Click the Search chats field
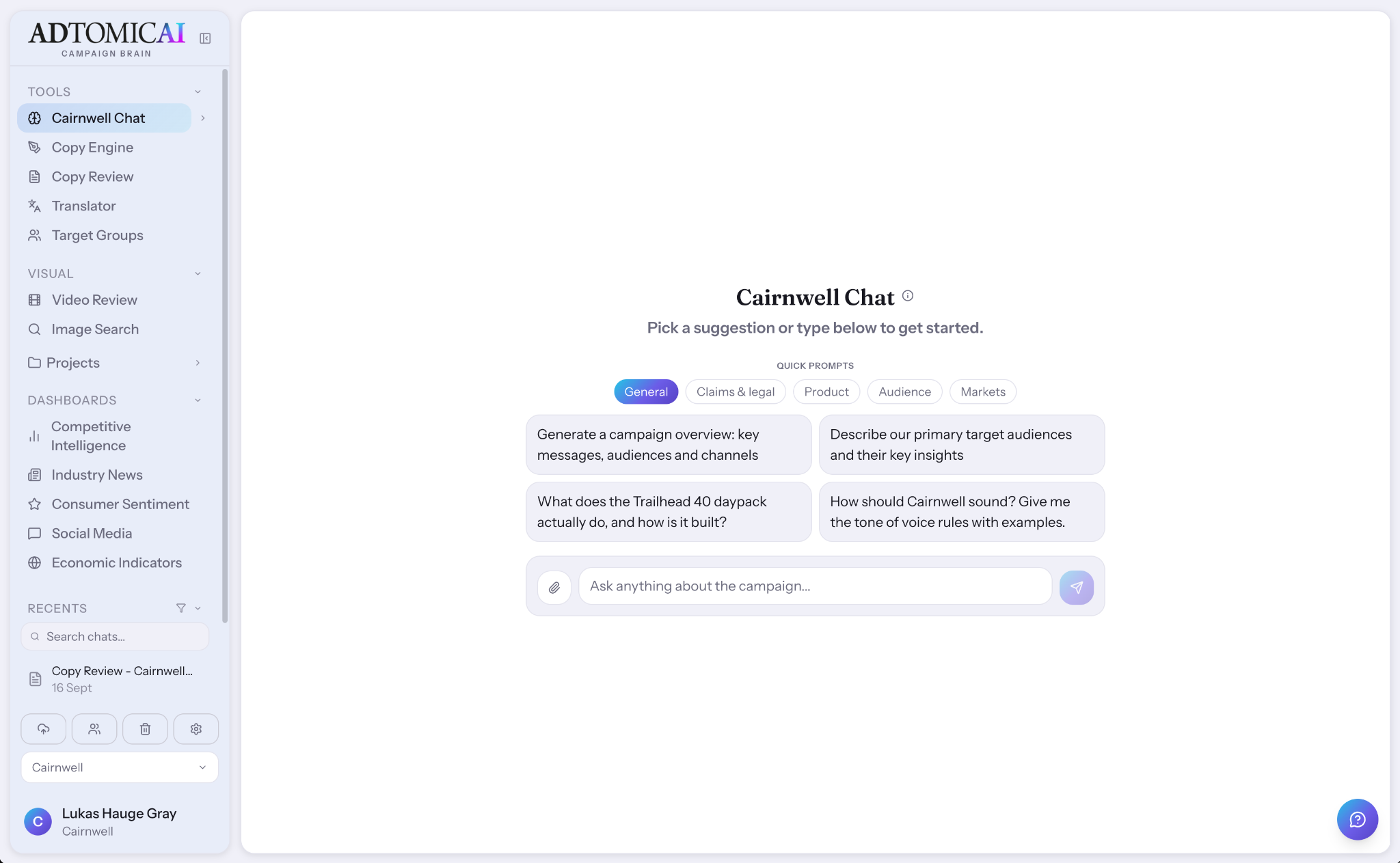The height and width of the screenshot is (863, 1400). 115,636
